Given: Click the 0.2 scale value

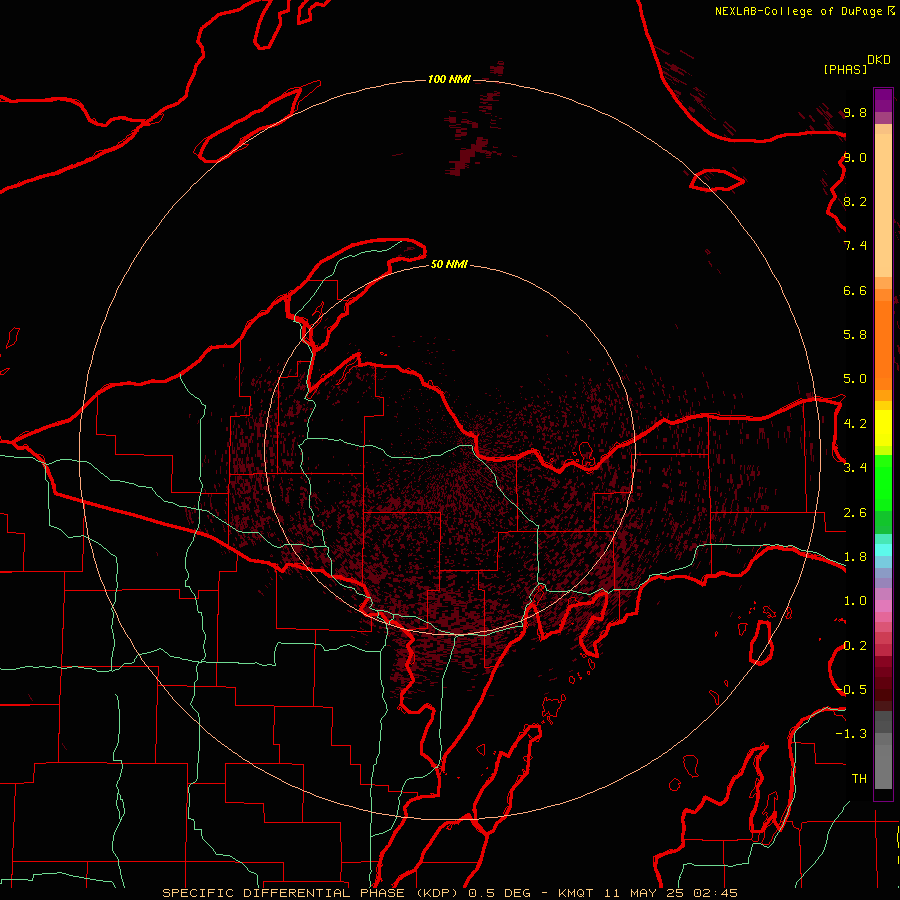Looking at the screenshot, I should (855, 646).
